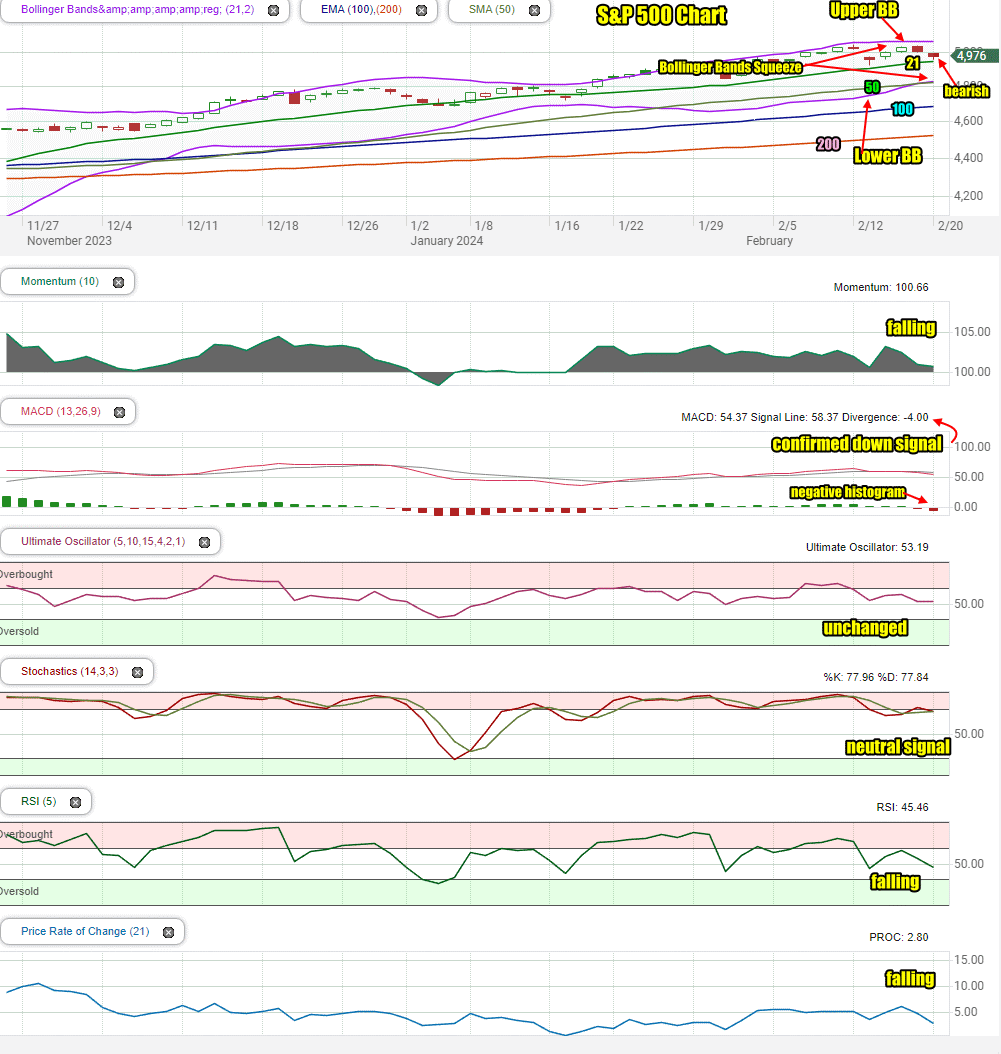Click the MACD (13,26,9) label

point(61,411)
